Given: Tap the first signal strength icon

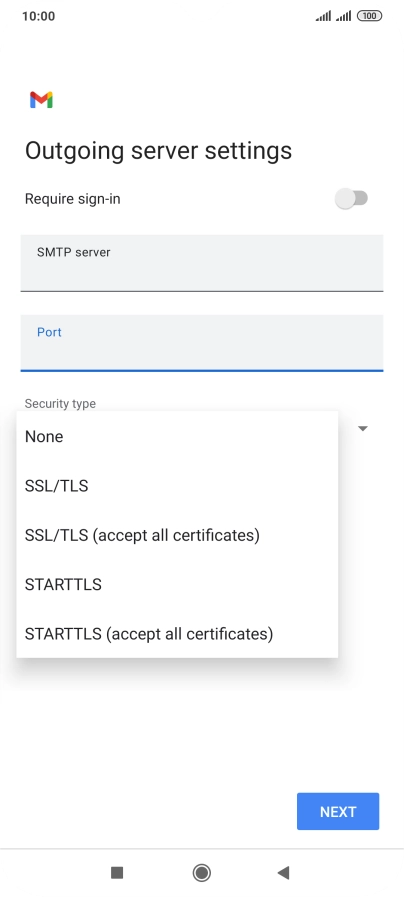Looking at the screenshot, I should tap(323, 16).
